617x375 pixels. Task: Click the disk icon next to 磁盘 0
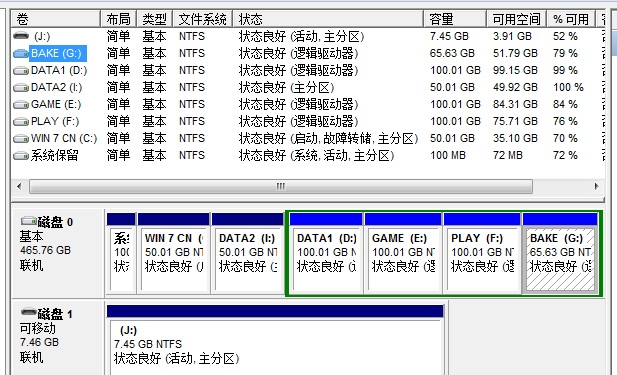pos(28,221)
